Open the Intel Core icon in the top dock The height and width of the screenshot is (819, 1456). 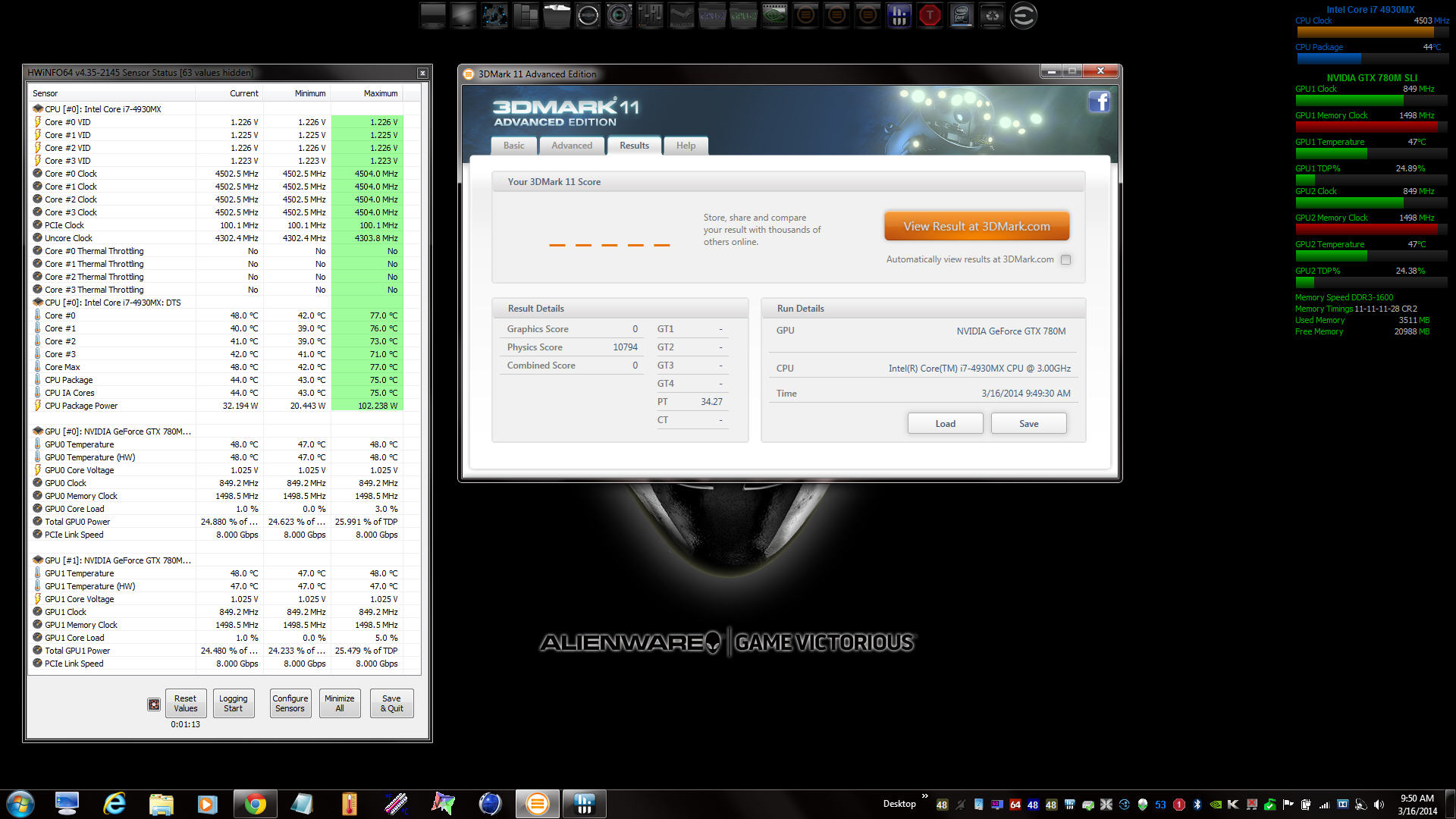tap(961, 16)
